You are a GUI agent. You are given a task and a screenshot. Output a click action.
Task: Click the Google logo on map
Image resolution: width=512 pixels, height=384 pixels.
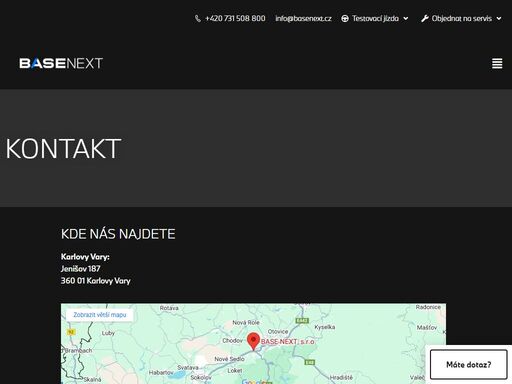coord(256,381)
